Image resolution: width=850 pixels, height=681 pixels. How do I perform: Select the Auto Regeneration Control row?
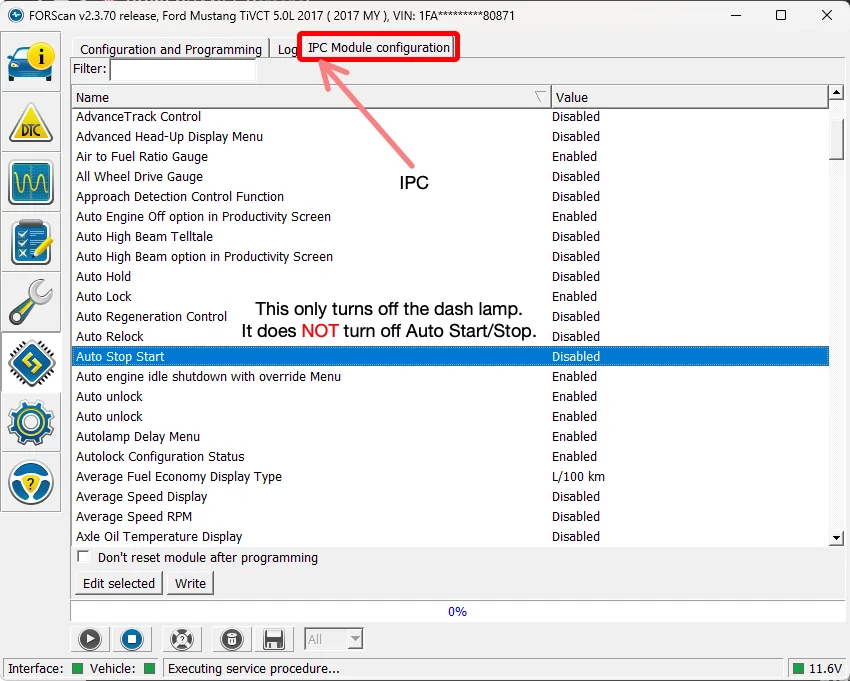(450, 317)
